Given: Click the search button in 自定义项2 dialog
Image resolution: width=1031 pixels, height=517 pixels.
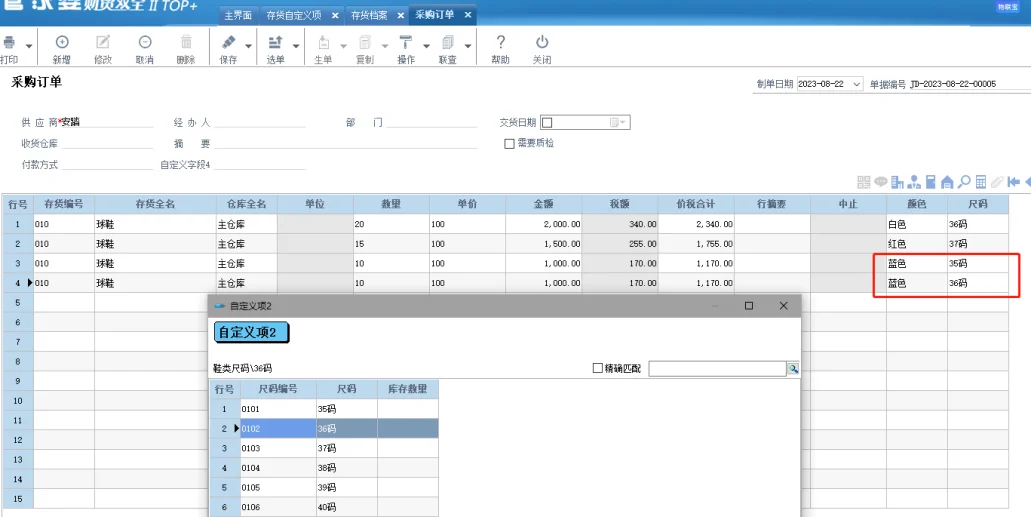Looking at the screenshot, I should (794, 369).
